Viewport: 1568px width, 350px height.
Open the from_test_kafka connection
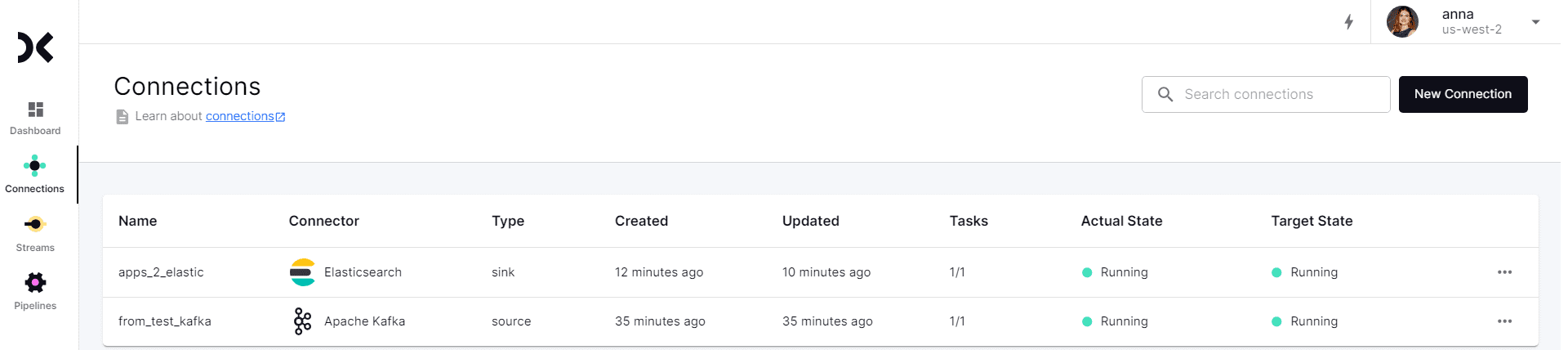[164, 321]
